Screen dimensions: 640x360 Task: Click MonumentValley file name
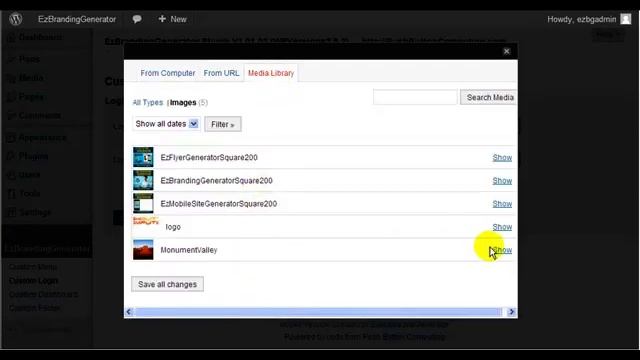point(189,250)
